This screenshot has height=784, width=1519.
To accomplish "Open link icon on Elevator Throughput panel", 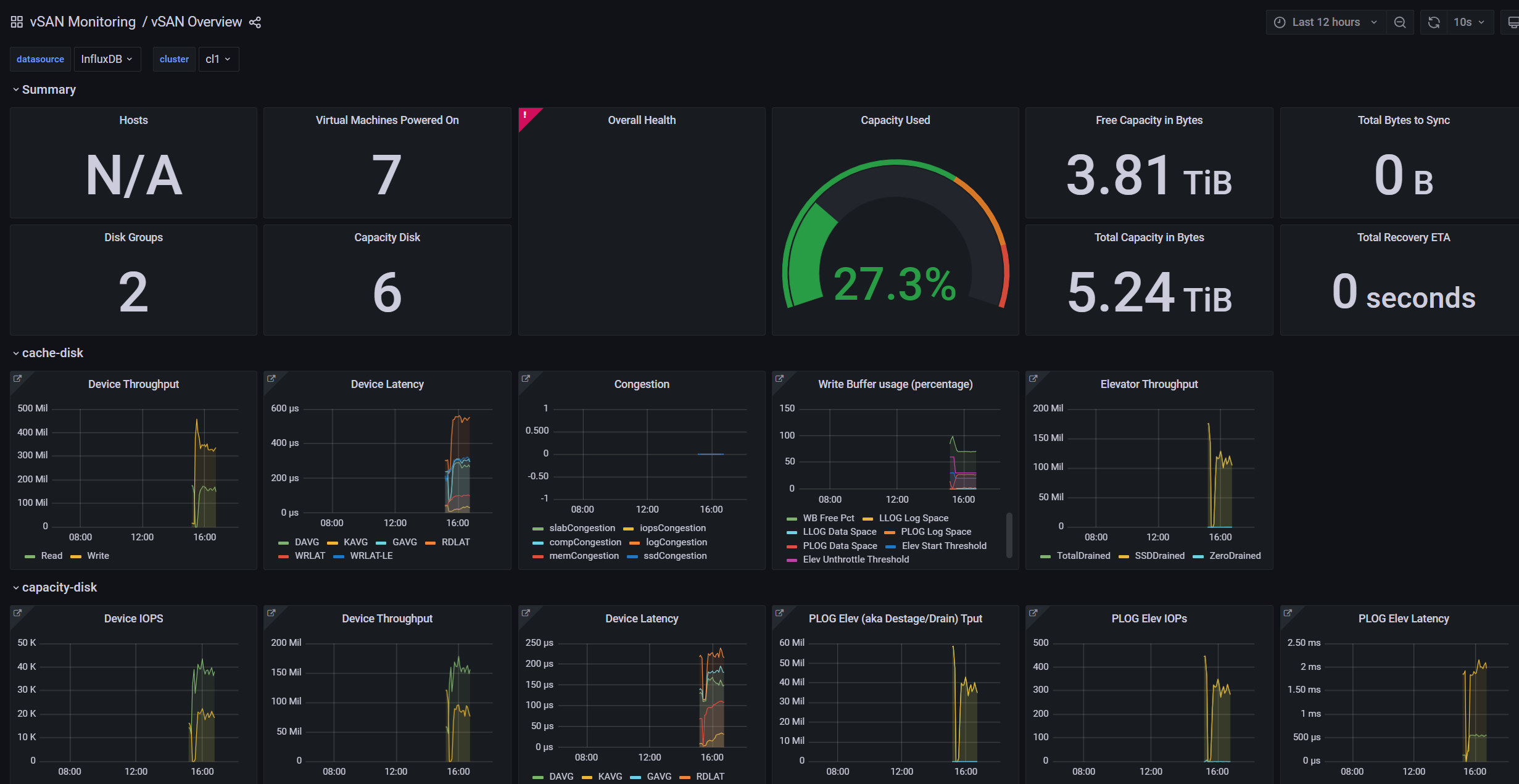I will [x=1033, y=378].
